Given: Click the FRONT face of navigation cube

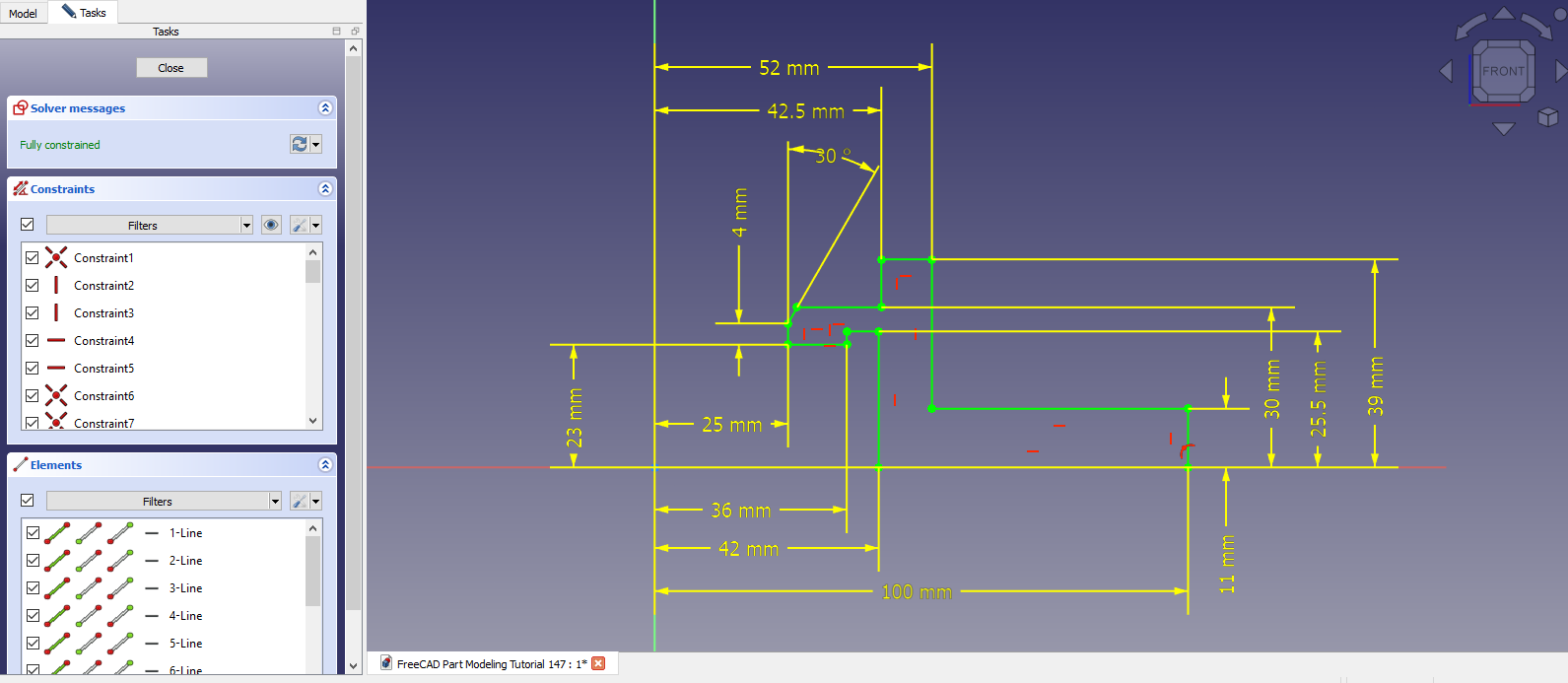Looking at the screenshot, I should [x=1503, y=71].
